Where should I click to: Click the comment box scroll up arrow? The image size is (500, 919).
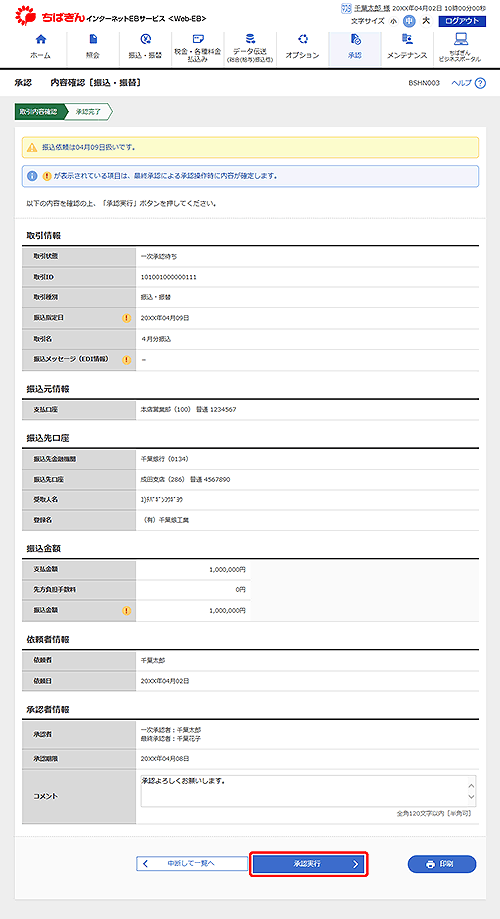471,784
